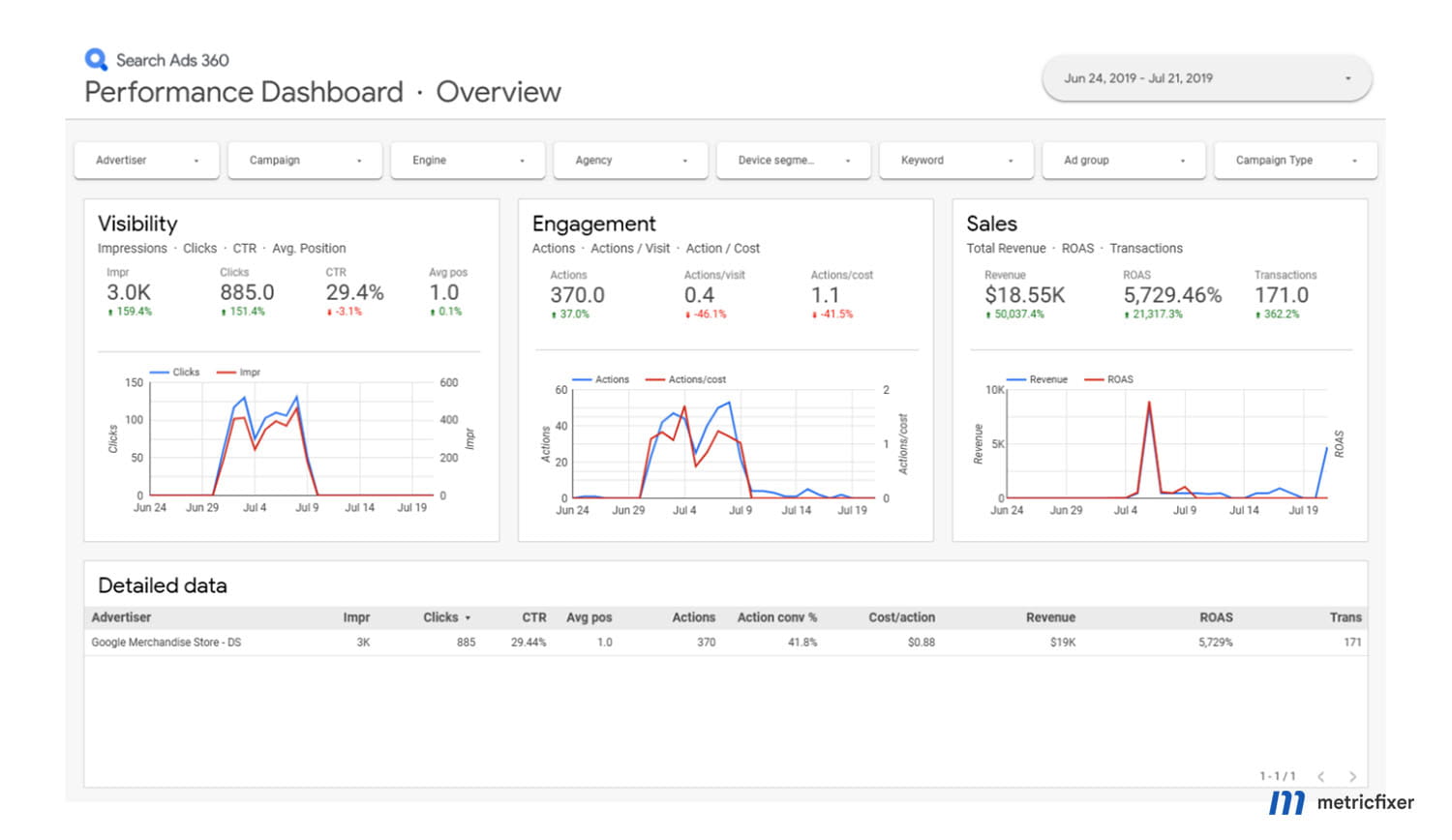Viewport: 1452px width, 840px height.
Task: Expand the Campaign Type filter dropdown
Action: 1296,161
